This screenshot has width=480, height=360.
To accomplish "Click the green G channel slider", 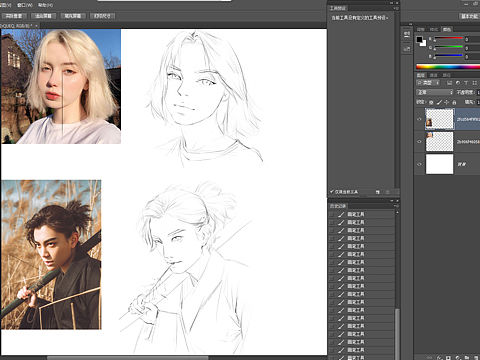I will tap(448, 47).
